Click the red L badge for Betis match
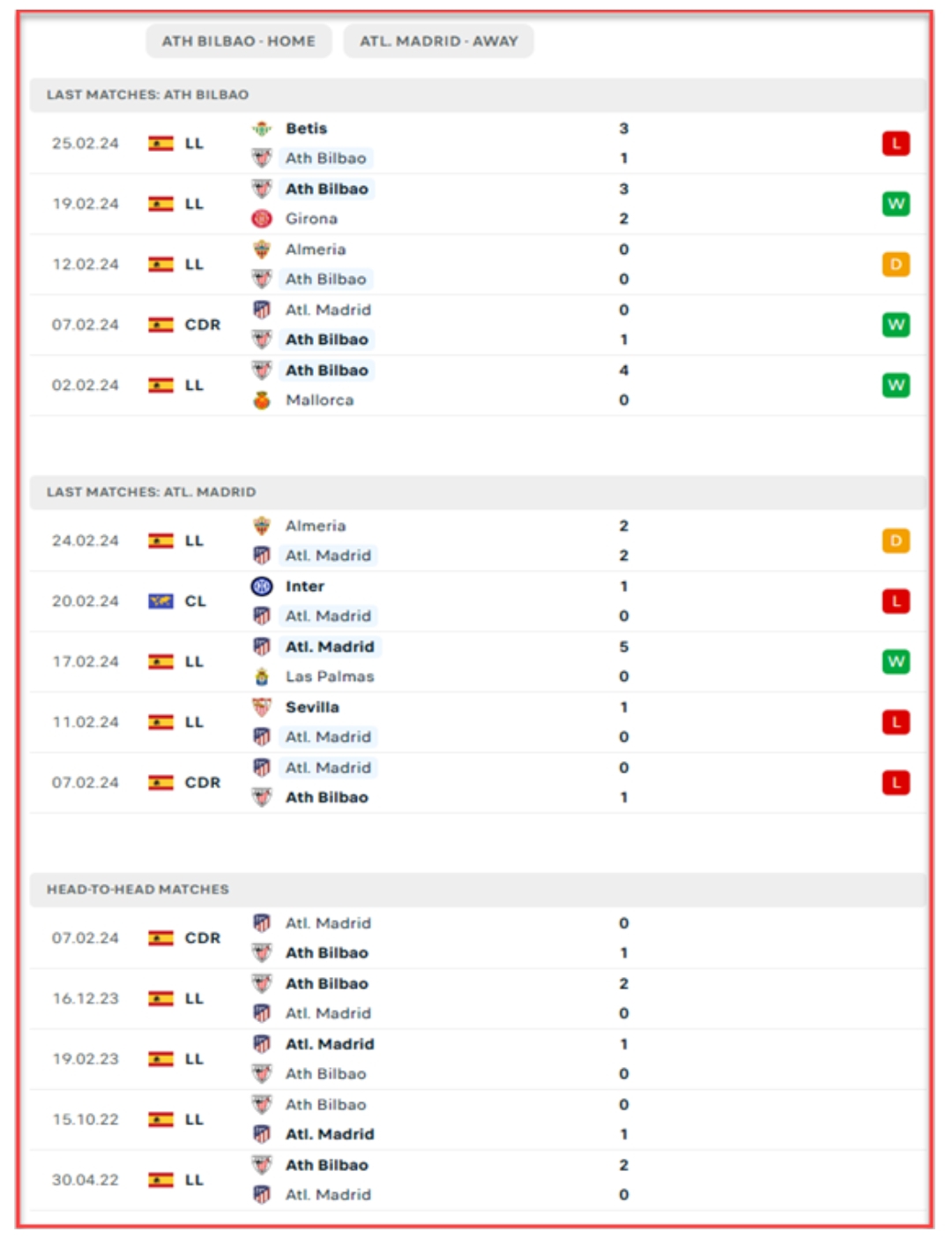This screenshot has height=1239, width=952. [x=896, y=144]
